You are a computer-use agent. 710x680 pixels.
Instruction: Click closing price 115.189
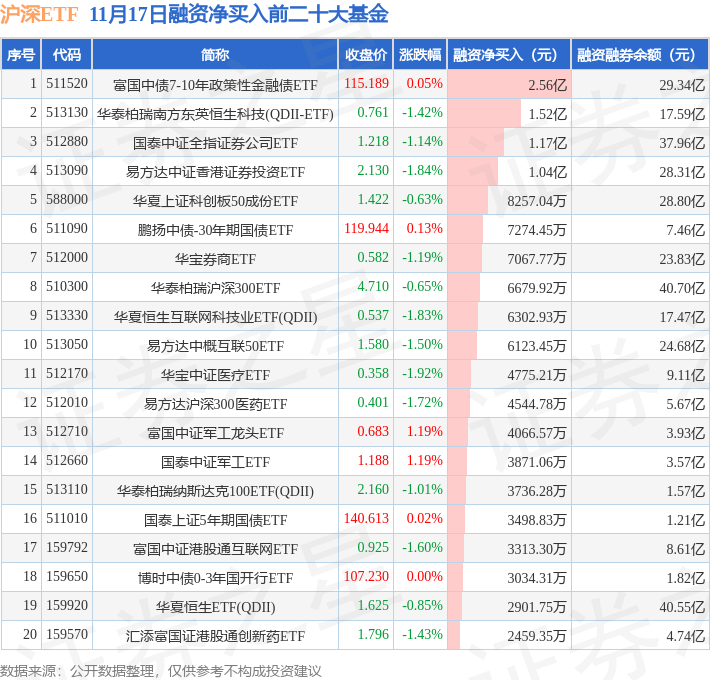point(366,84)
